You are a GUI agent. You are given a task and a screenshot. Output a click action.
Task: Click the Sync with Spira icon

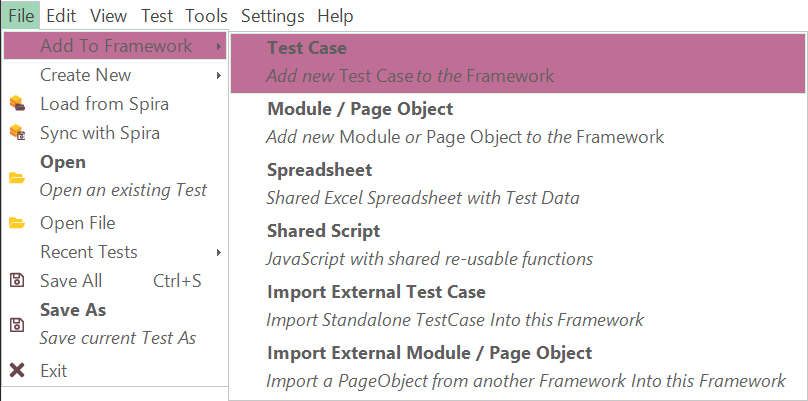pyautogui.click(x=17, y=132)
